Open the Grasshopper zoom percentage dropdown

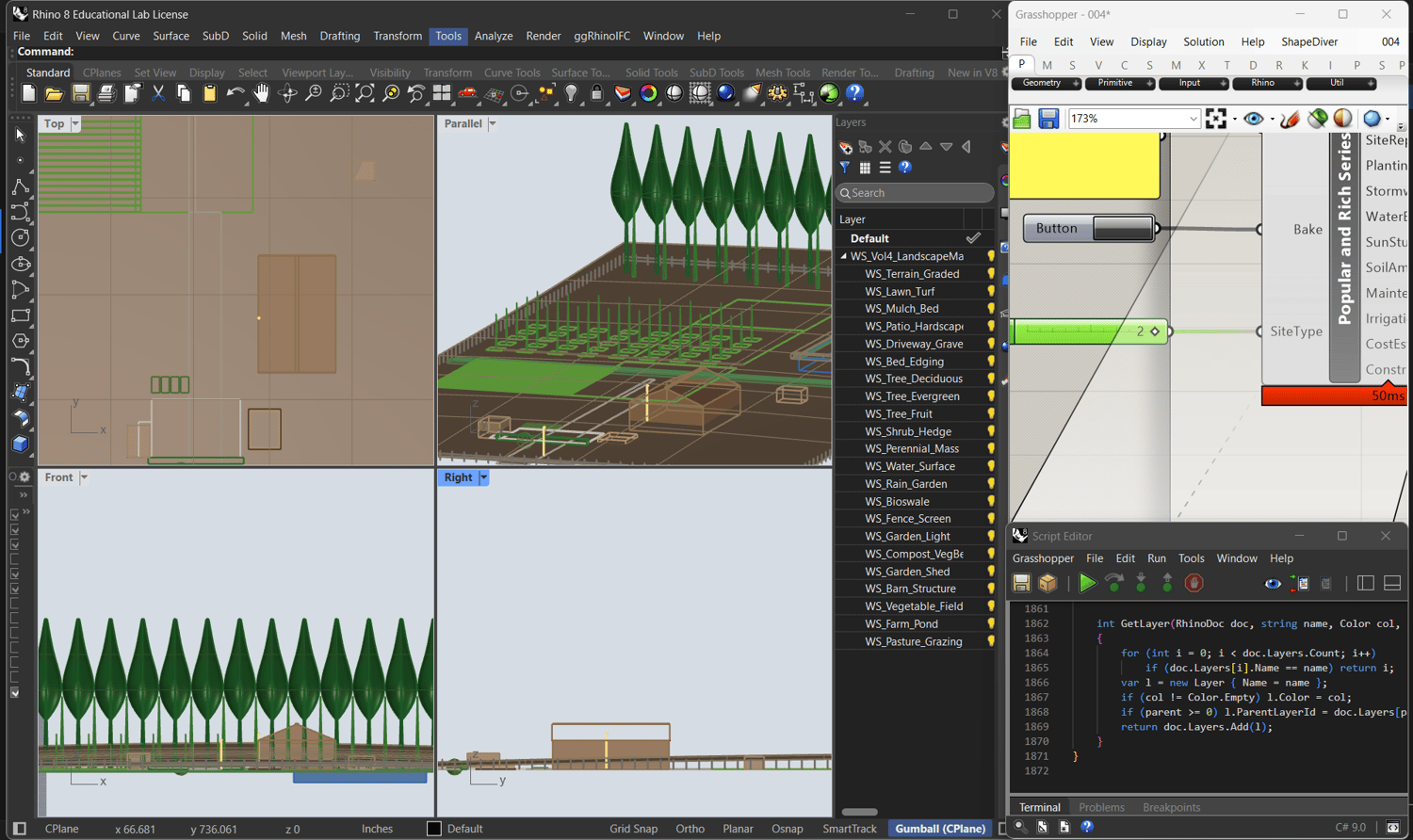(x=1193, y=119)
